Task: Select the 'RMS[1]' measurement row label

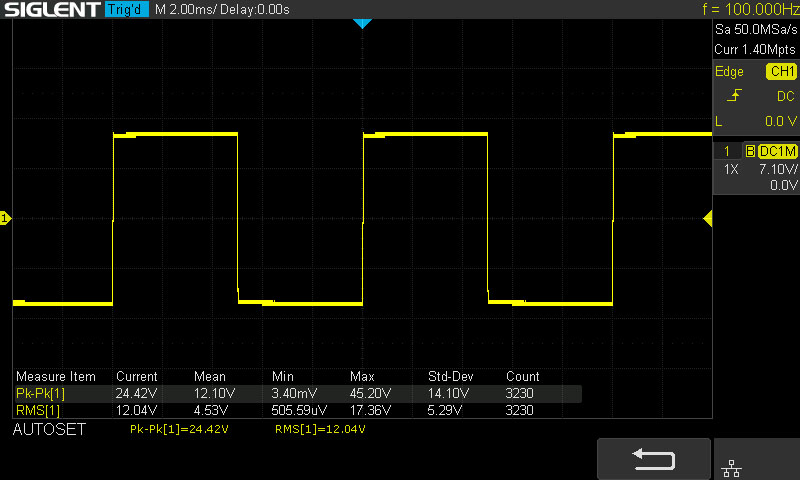Action: coord(38,411)
